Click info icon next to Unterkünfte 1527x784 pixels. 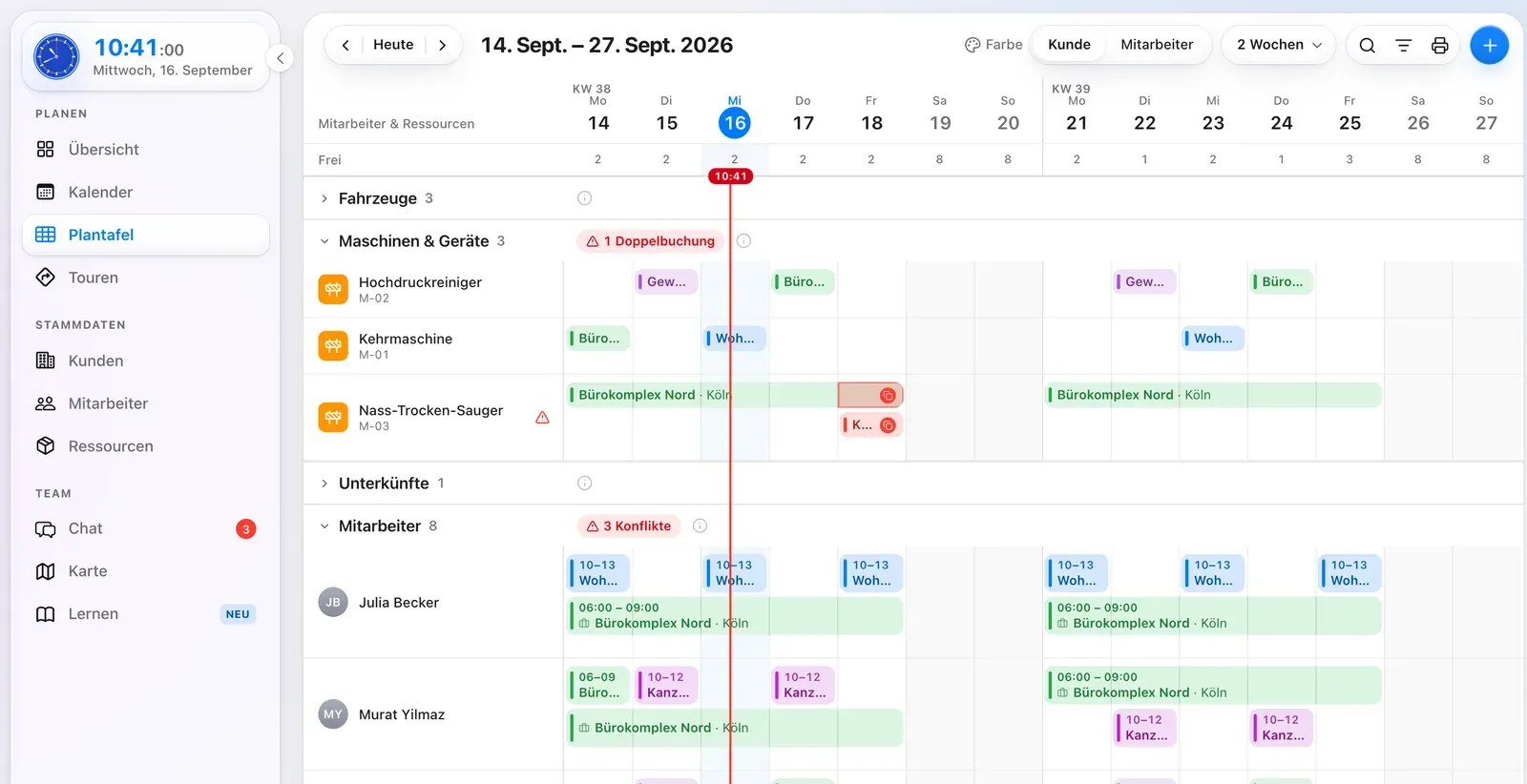click(x=584, y=484)
